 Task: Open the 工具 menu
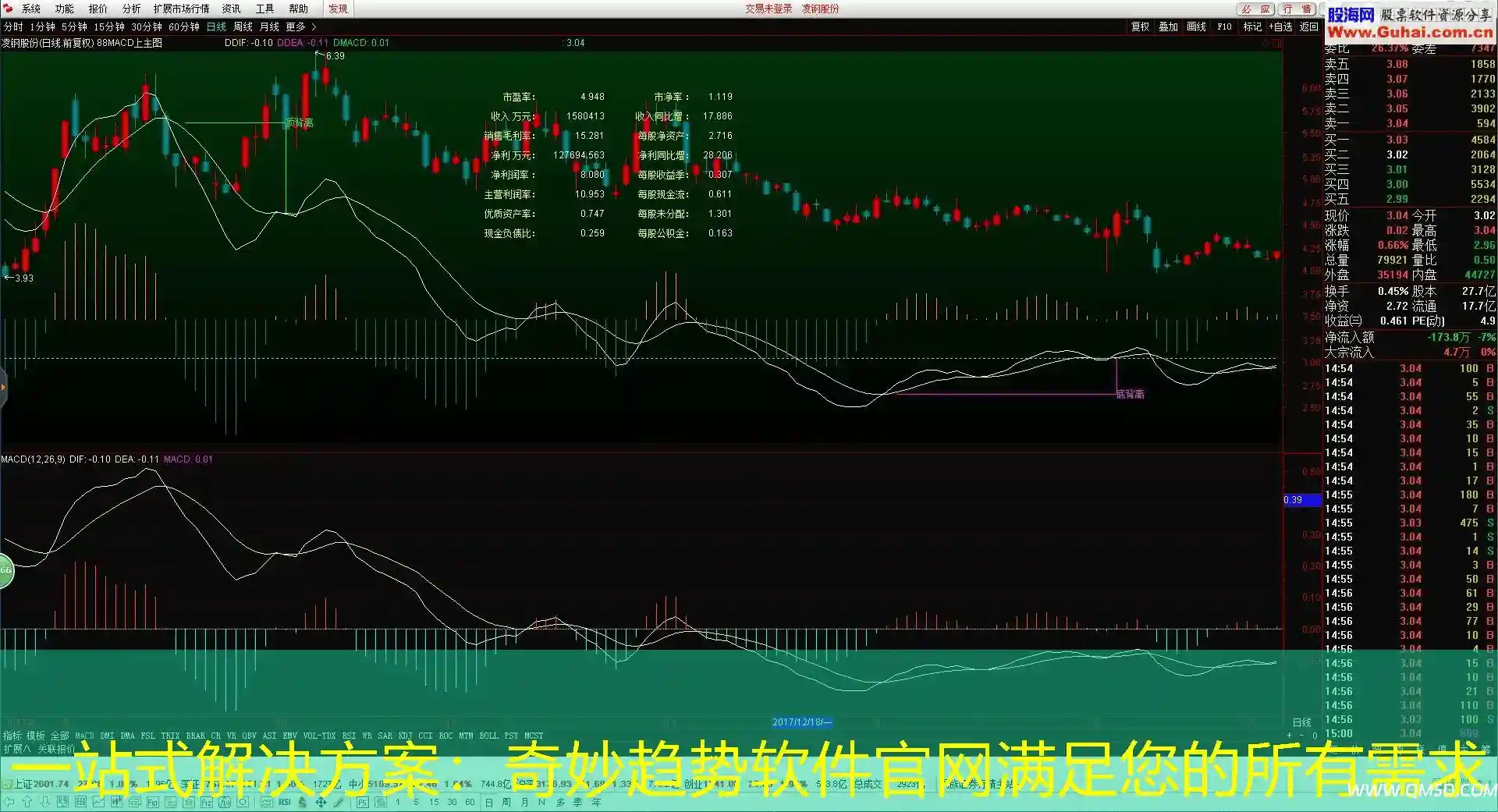point(264,9)
